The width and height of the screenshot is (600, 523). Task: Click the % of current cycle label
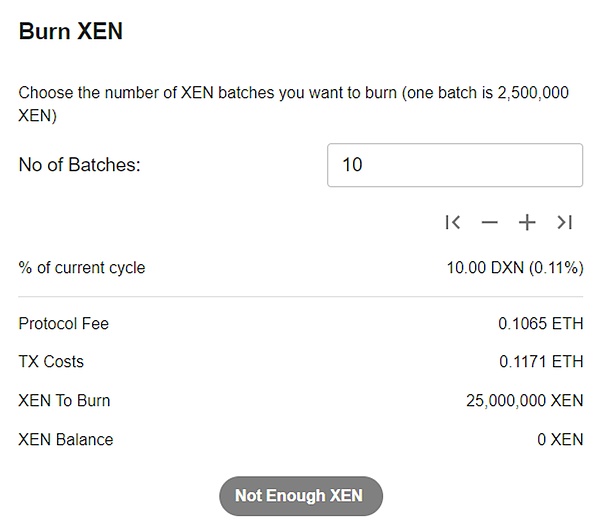point(82,268)
